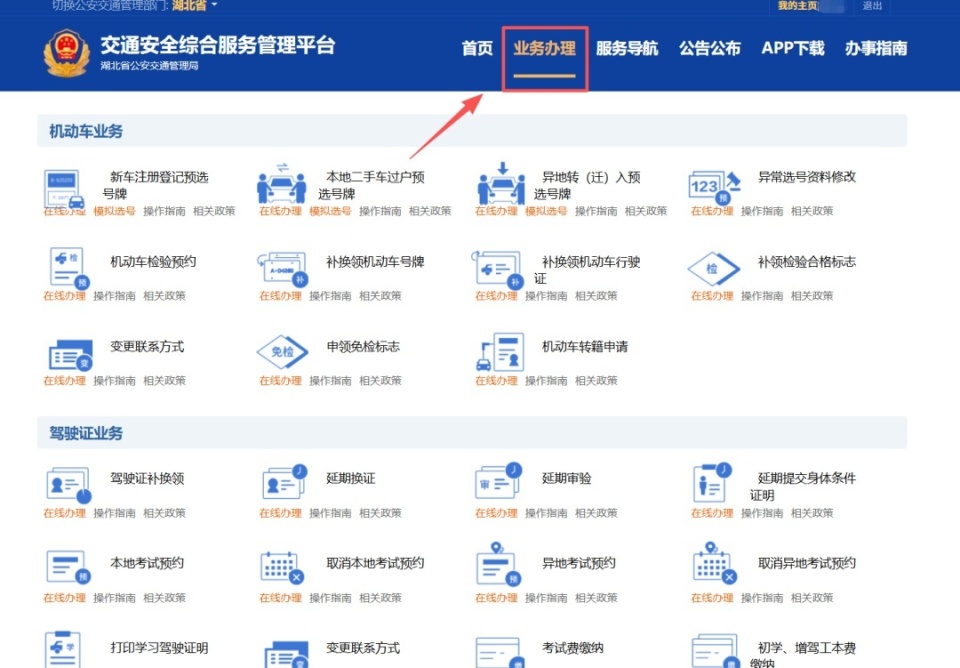Open 操作指南 for 延期换证

click(330, 513)
